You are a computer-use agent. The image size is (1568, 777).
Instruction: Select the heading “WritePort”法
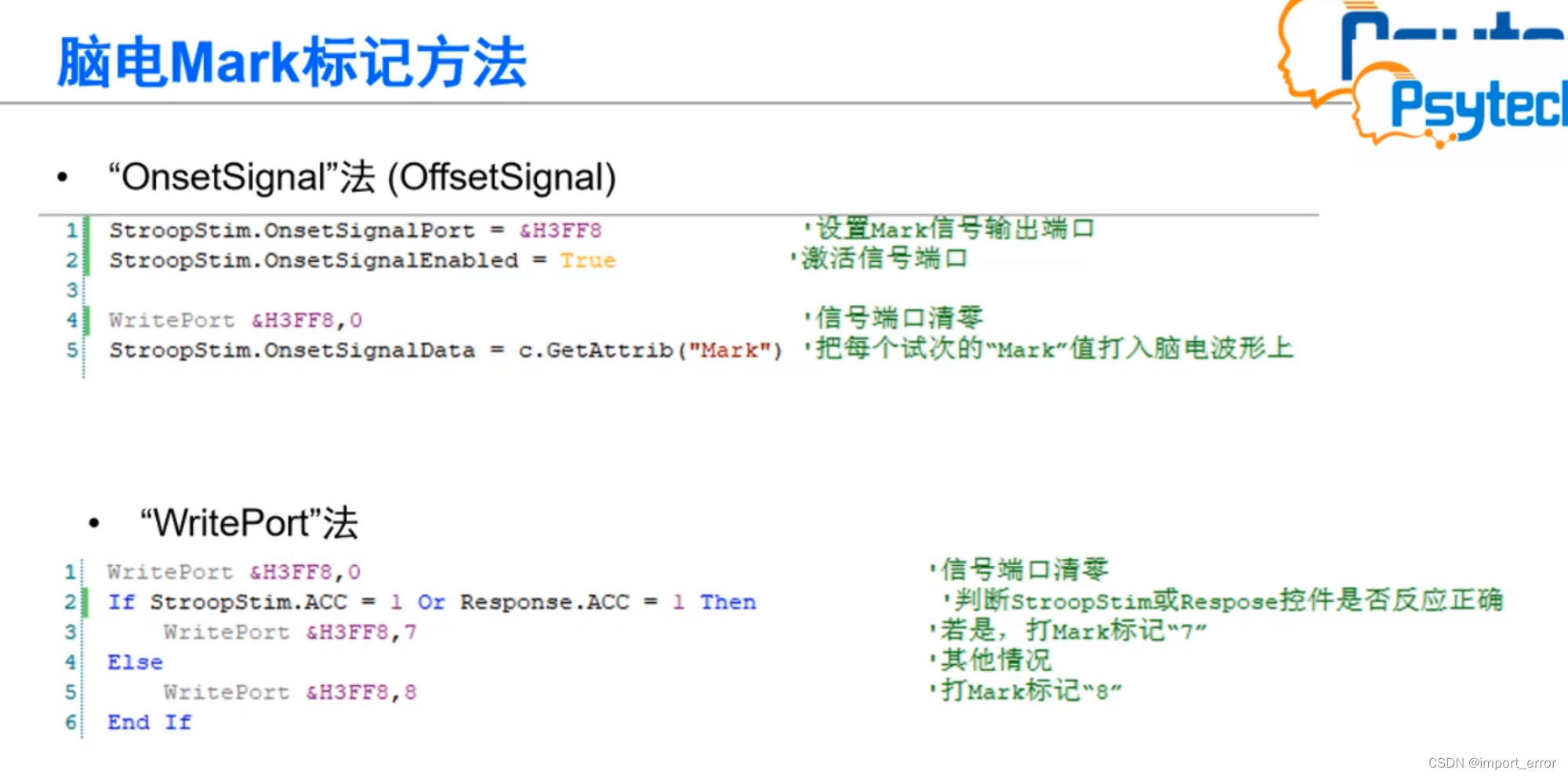249,523
